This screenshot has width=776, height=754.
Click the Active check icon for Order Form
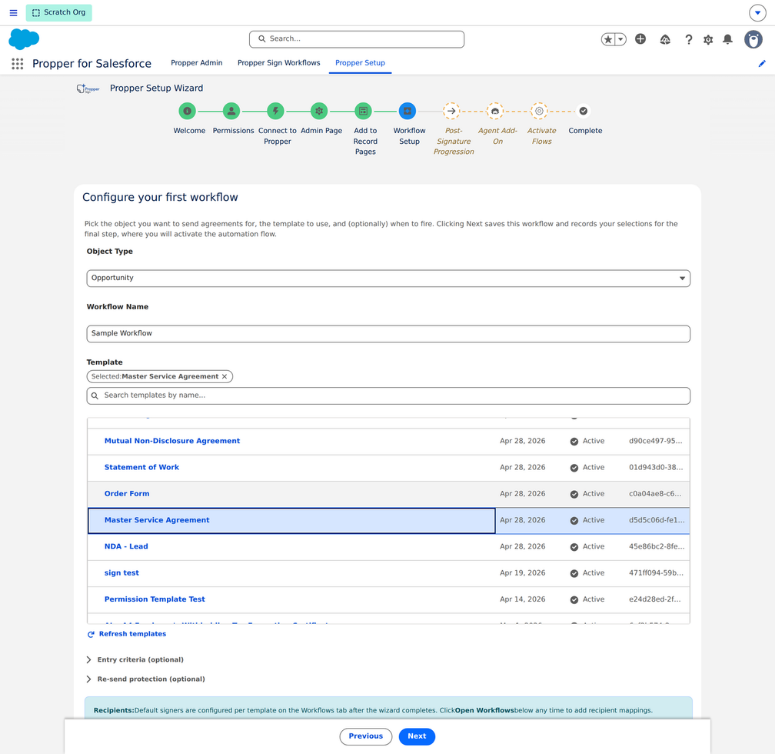coord(574,494)
